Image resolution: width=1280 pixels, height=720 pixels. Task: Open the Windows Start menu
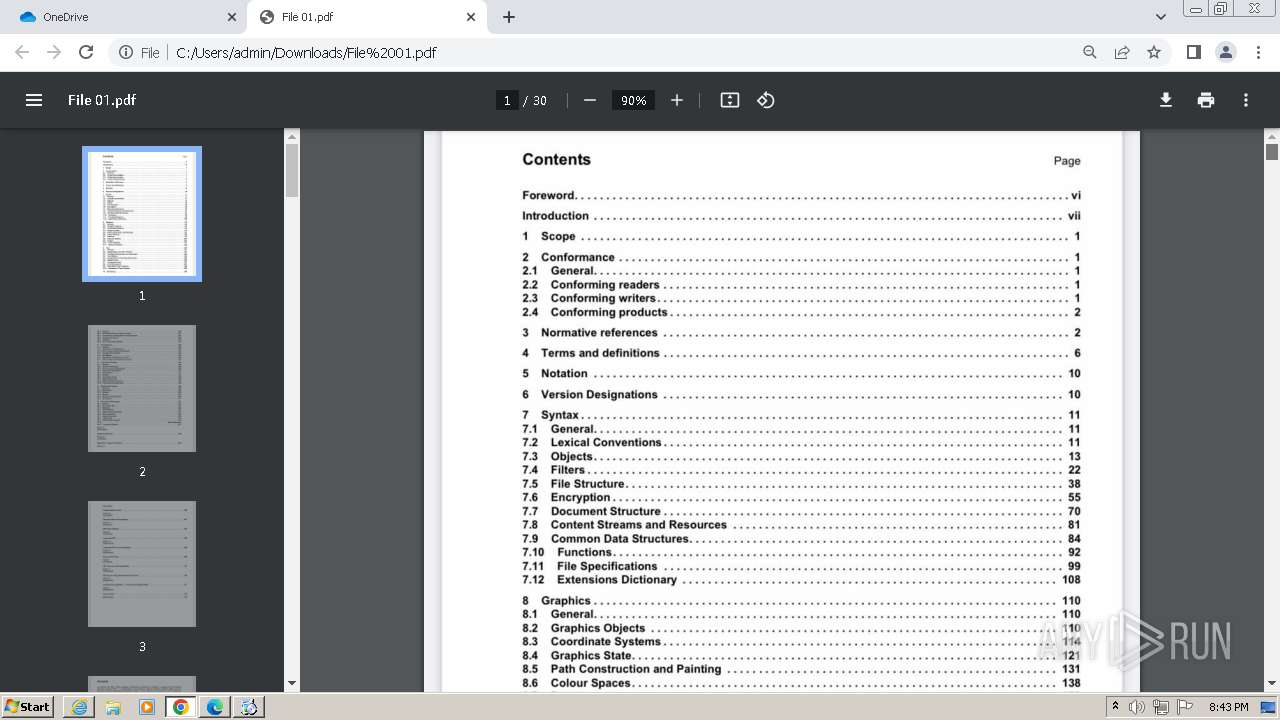(x=28, y=706)
